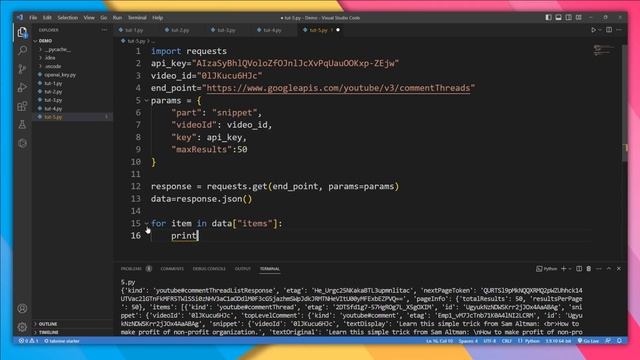Switch to the OUTPUT panel tab
The image size is (640, 360).
[242, 269]
